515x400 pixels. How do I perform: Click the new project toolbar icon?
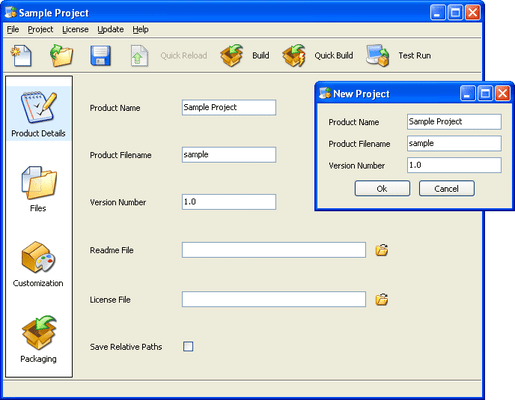pos(21,55)
